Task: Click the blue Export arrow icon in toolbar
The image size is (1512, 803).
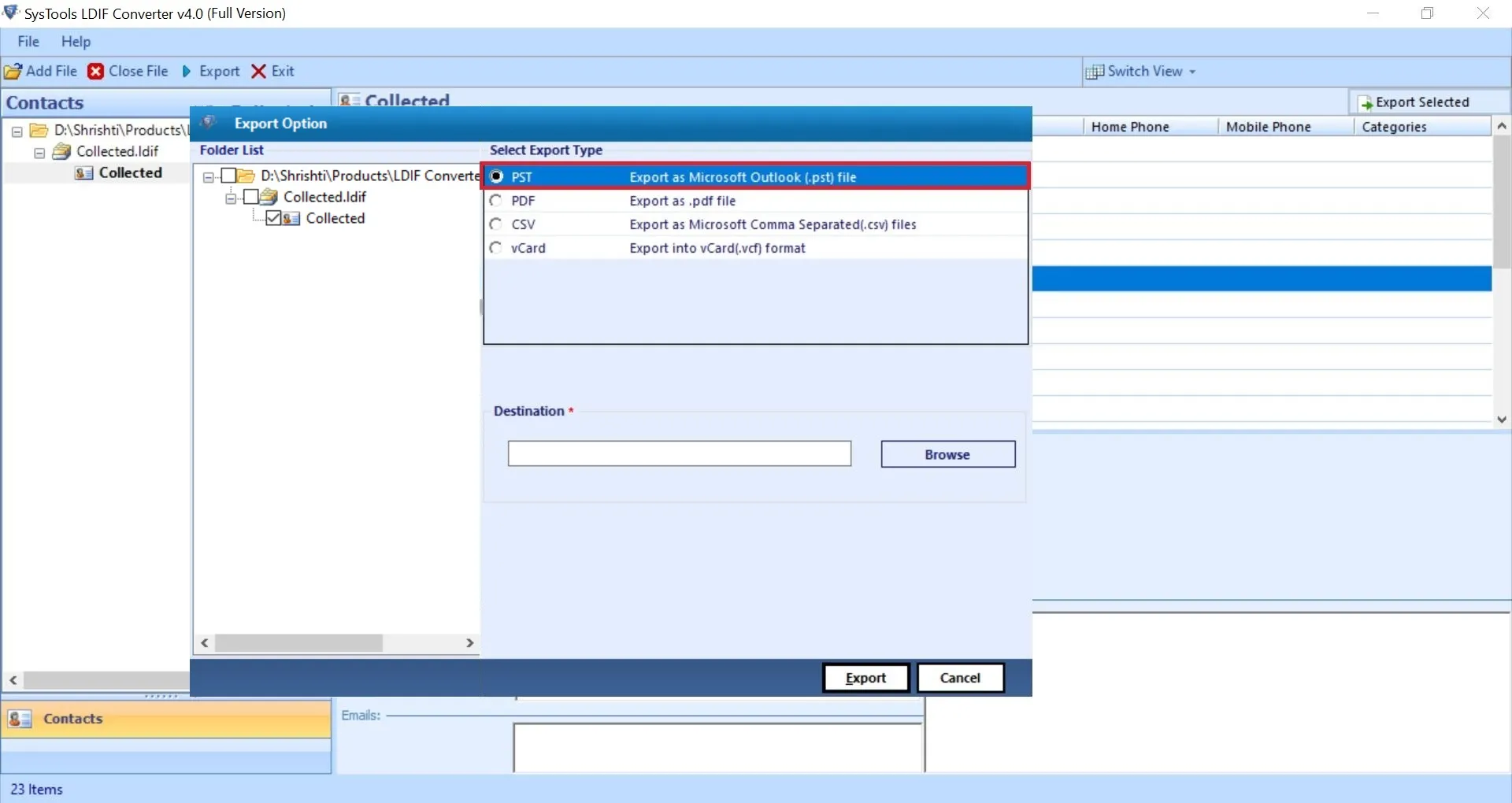Action: (x=187, y=72)
